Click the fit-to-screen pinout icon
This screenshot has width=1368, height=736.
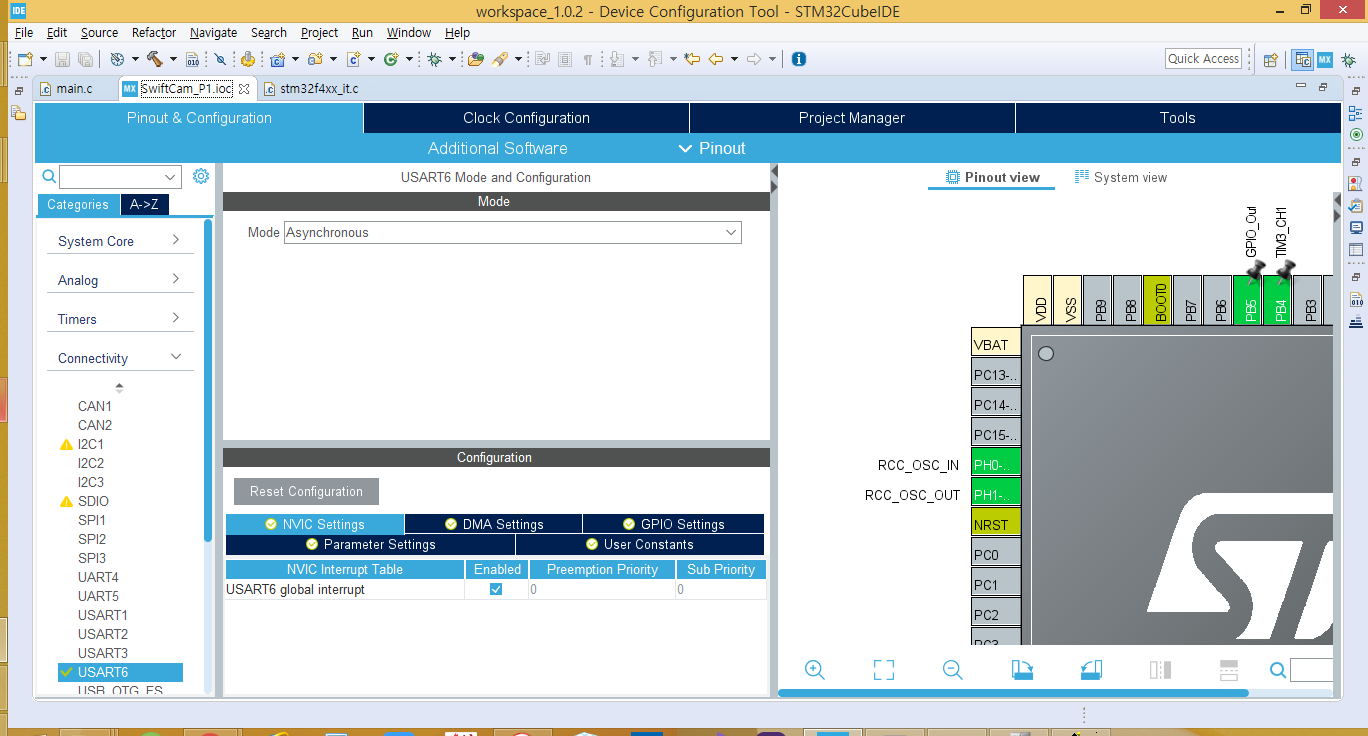[x=883, y=670]
